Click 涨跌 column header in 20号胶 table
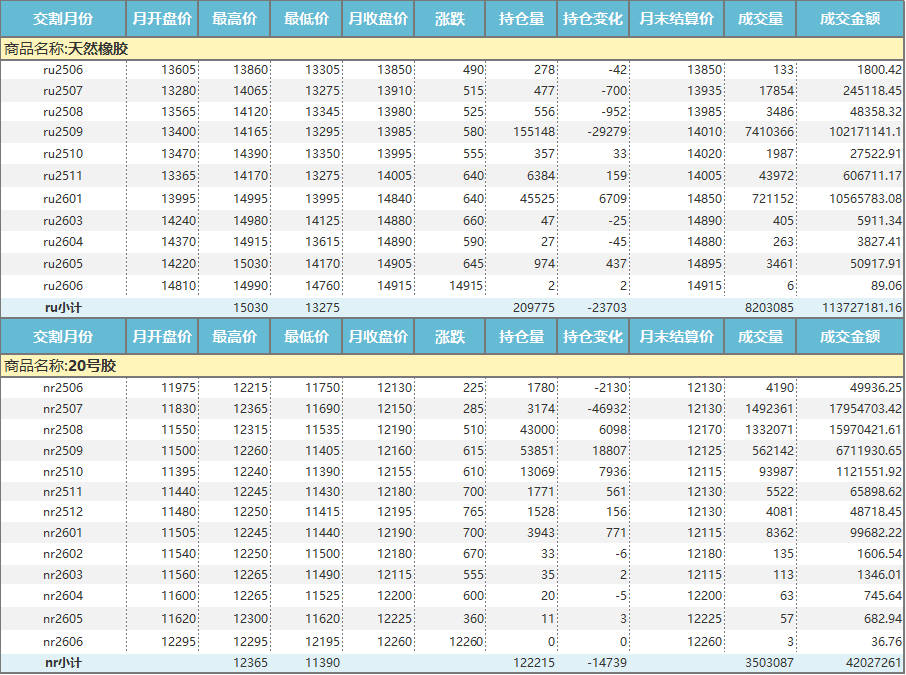Screen dimensions: 906x675 [x=449, y=336]
